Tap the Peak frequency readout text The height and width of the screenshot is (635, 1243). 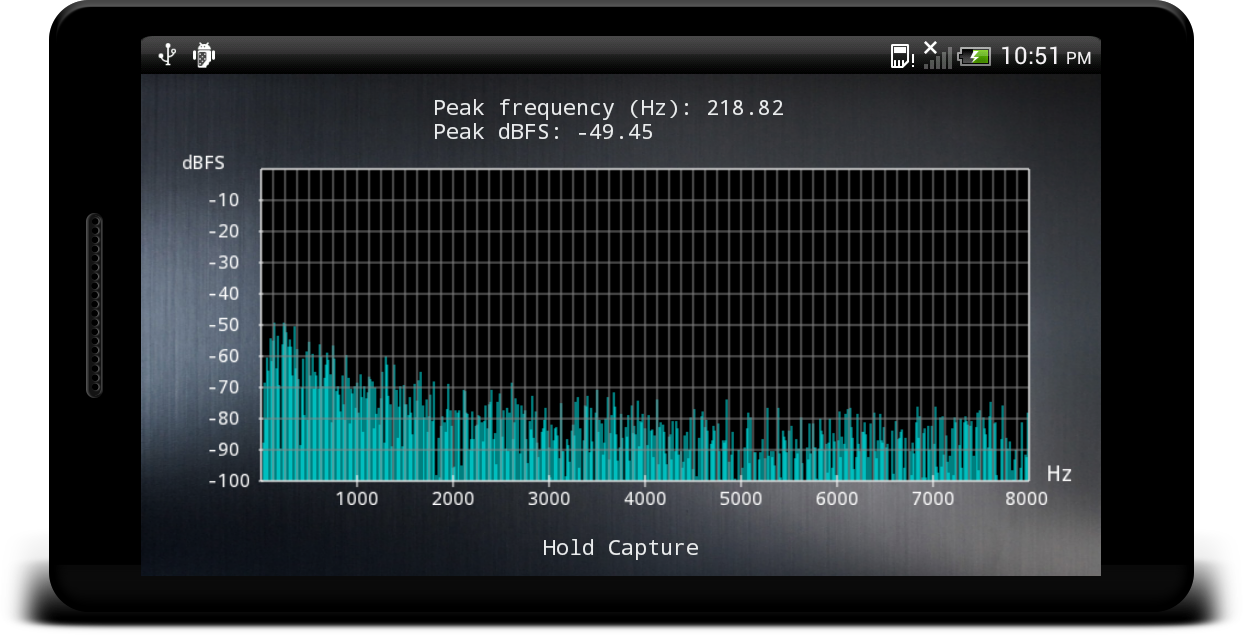[x=608, y=108]
